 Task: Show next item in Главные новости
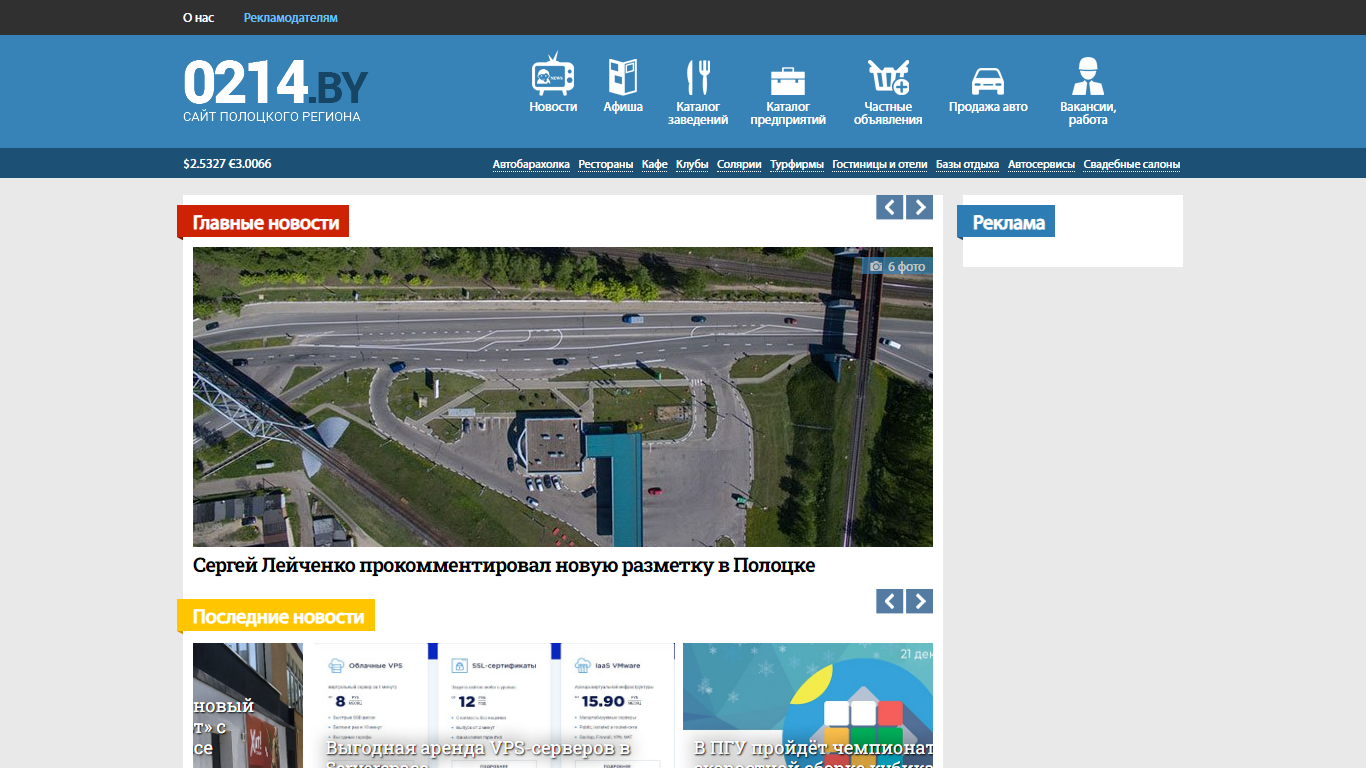[x=919, y=207]
